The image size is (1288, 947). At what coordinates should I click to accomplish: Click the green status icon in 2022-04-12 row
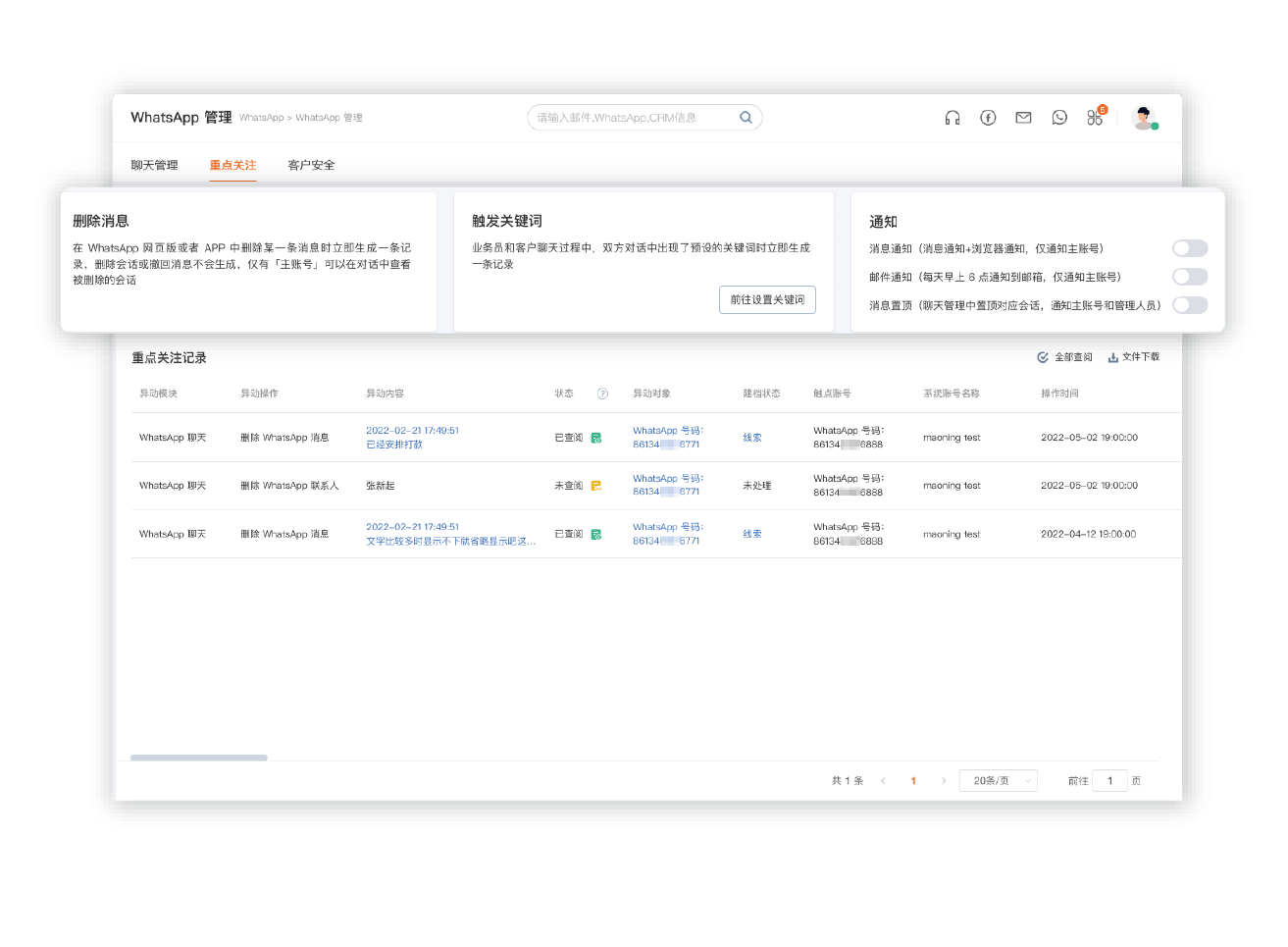coord(595,535)
